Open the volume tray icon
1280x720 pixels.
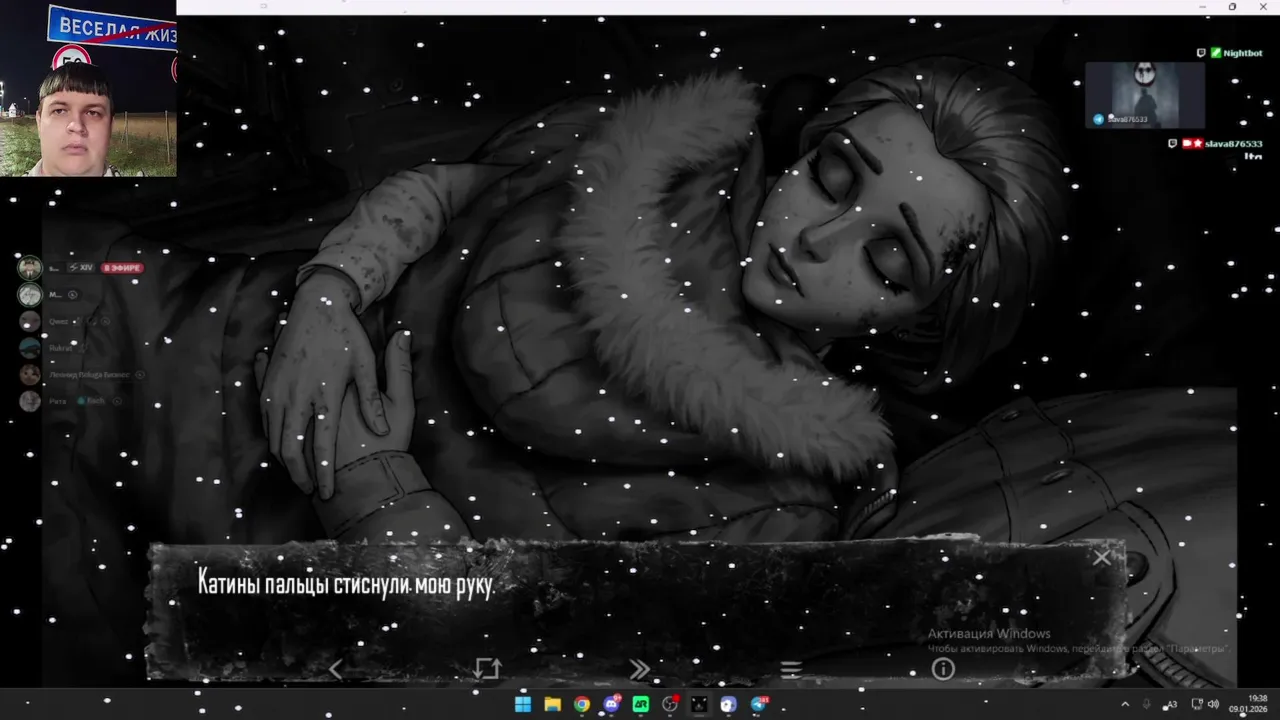(1213, 704)
